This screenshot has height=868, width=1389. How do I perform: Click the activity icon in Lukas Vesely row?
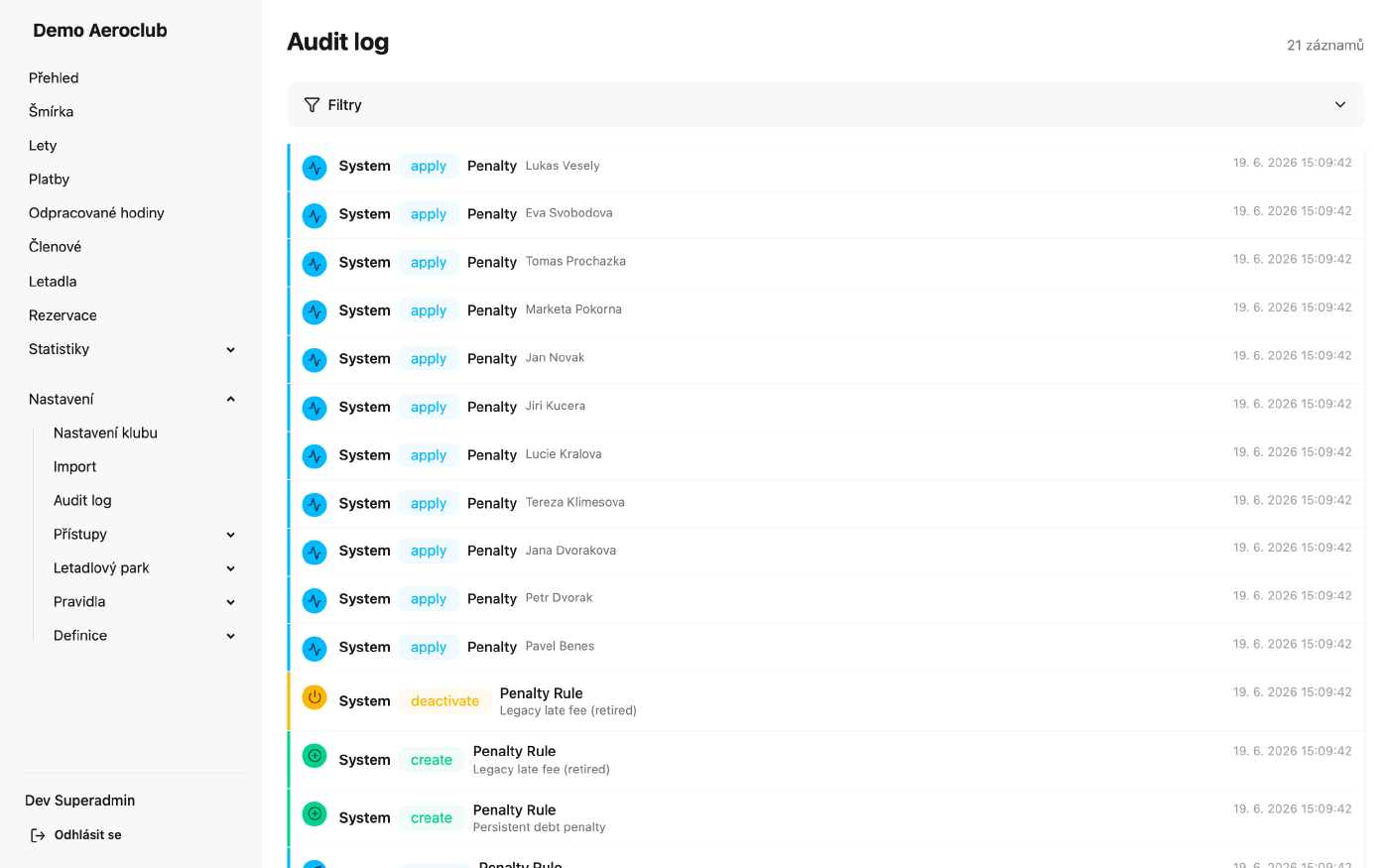(315, 167)
